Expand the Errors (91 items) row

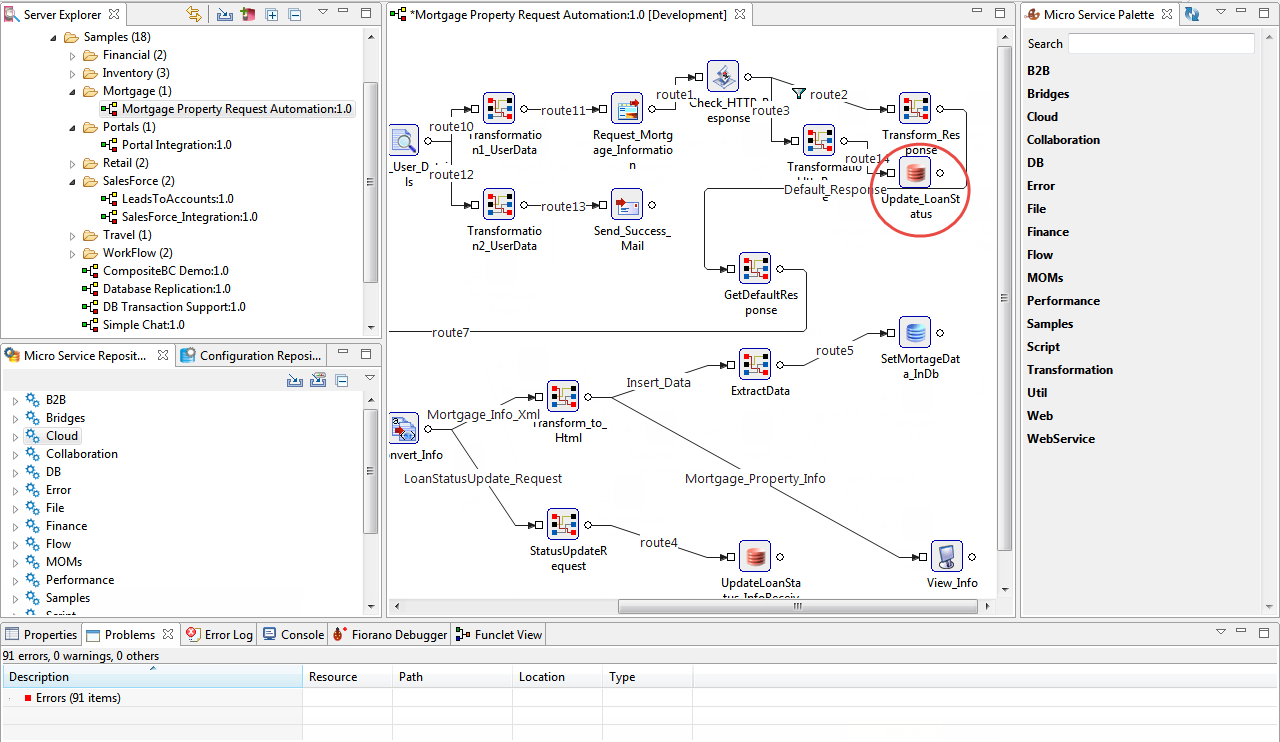11,698
